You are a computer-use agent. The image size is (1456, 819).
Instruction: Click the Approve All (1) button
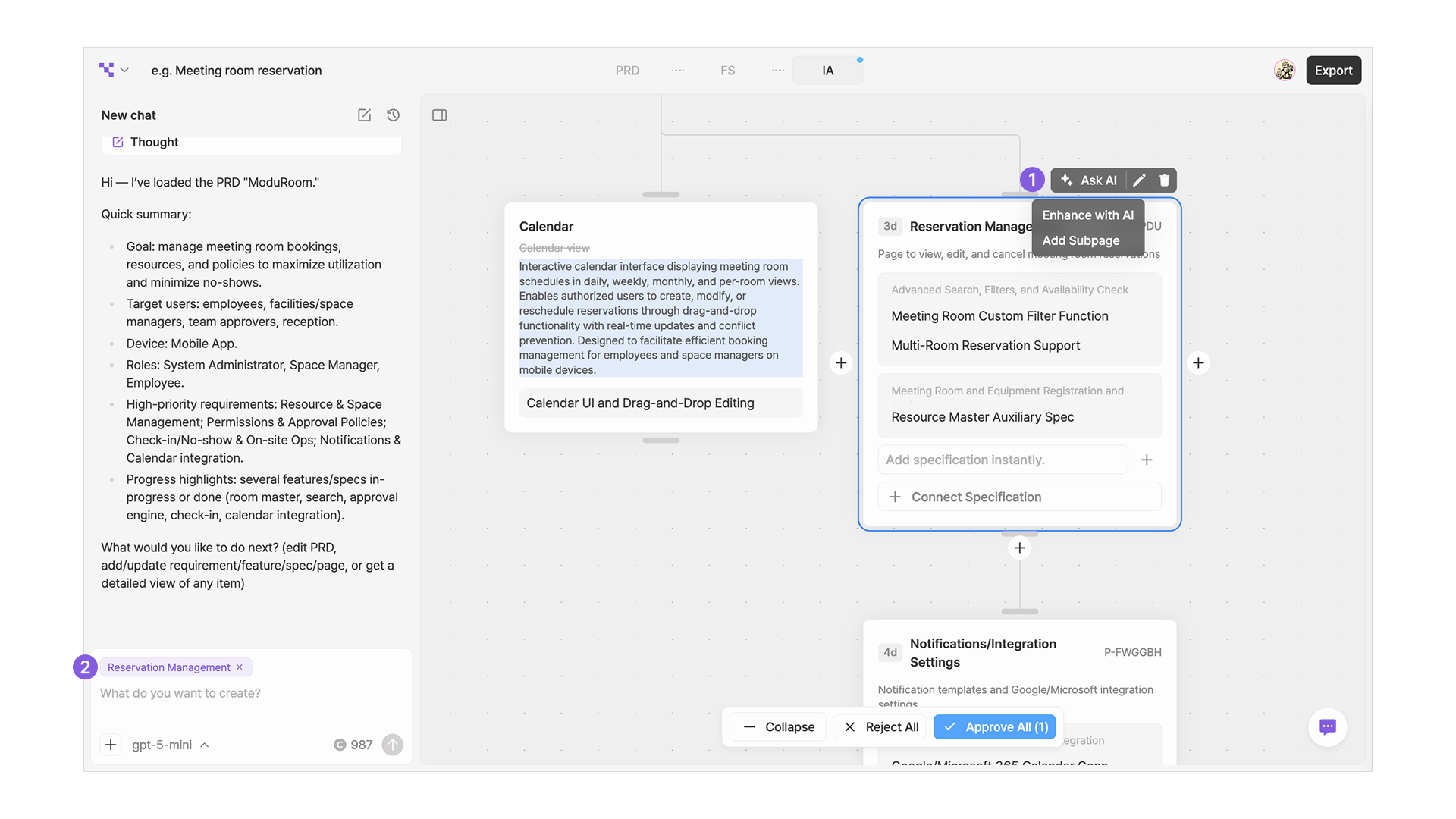[x=995, y=727]
